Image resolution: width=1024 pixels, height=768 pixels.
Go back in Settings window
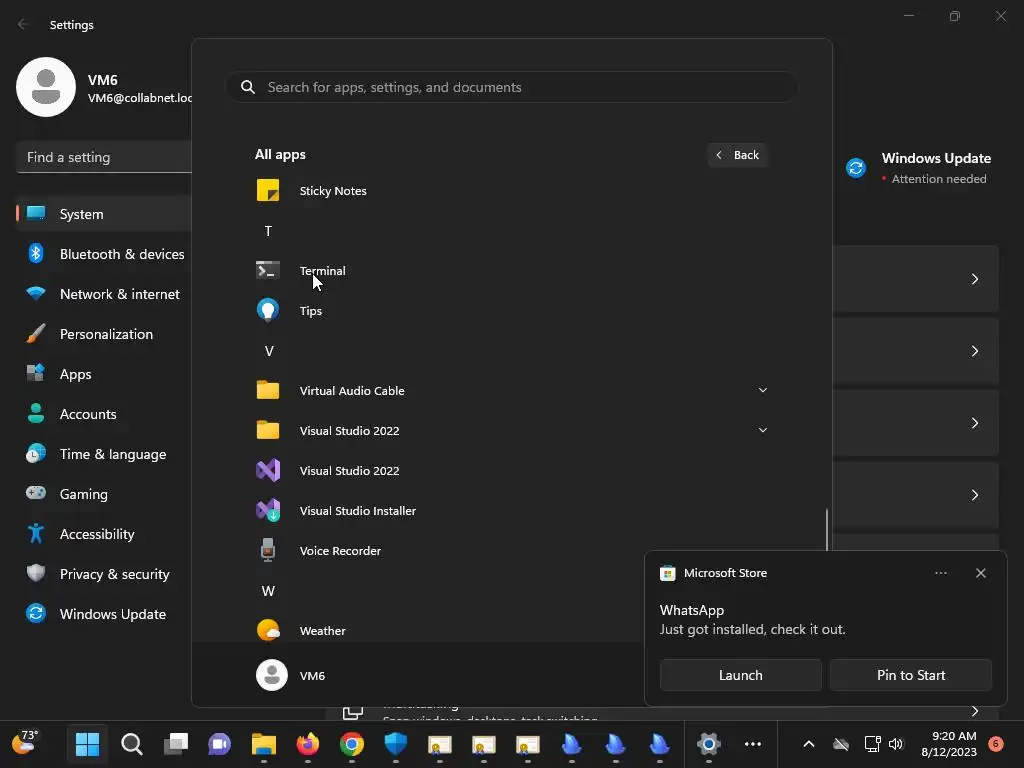tap(24, 24)
